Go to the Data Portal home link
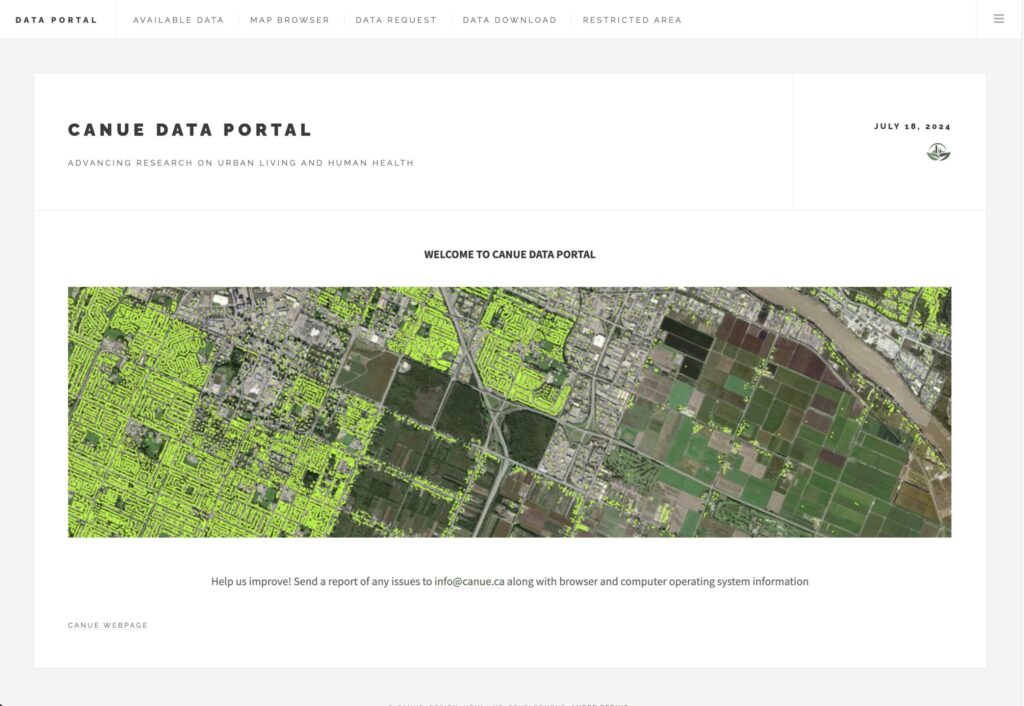Viewport: 1024px width, 706px height. click(x=56, y=20)
